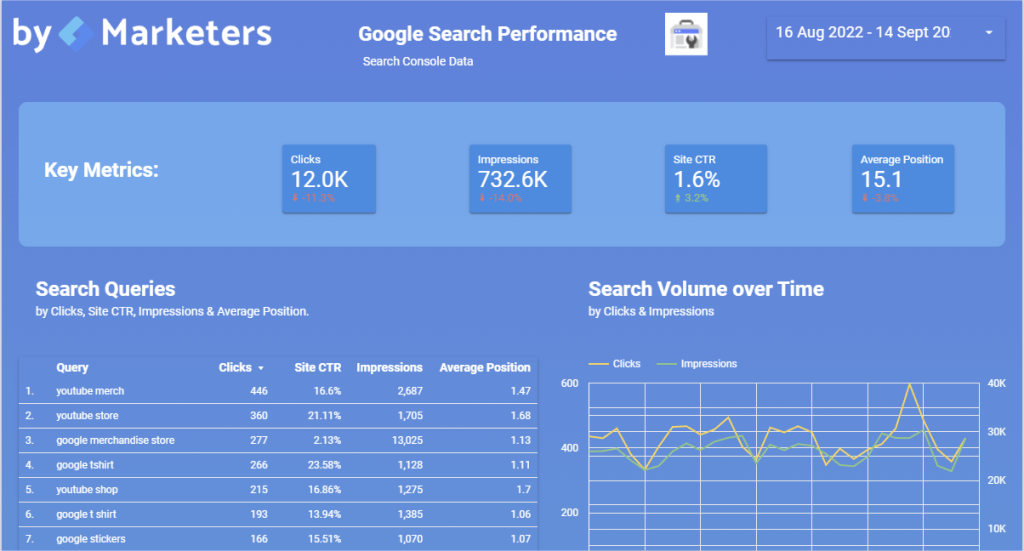Image resolution: width=1024 pixels, height=551 pixels.
Task: Click the 600 left axis label
Action: click(569, 383)
